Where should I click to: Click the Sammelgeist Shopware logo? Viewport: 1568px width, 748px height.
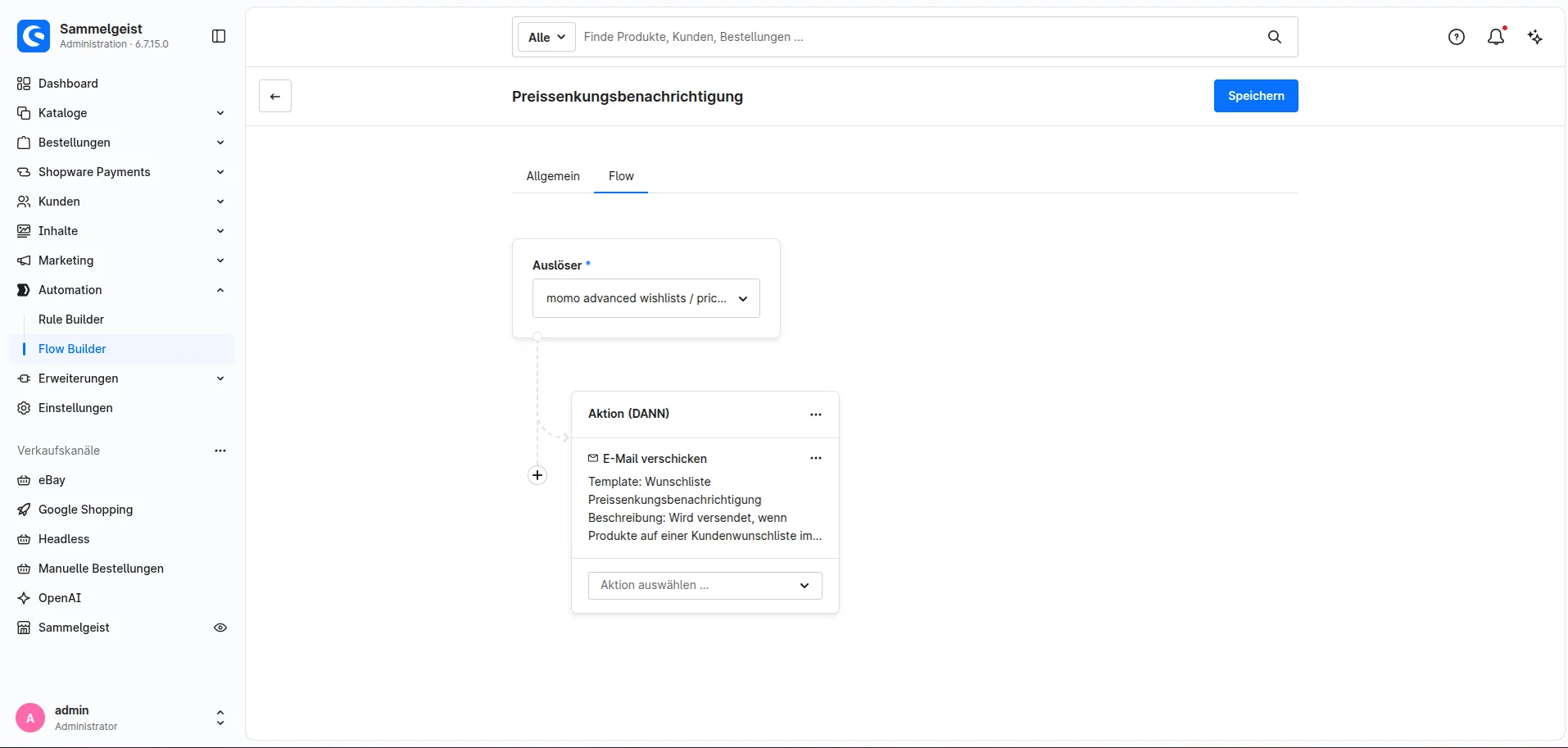coord(34,36)
